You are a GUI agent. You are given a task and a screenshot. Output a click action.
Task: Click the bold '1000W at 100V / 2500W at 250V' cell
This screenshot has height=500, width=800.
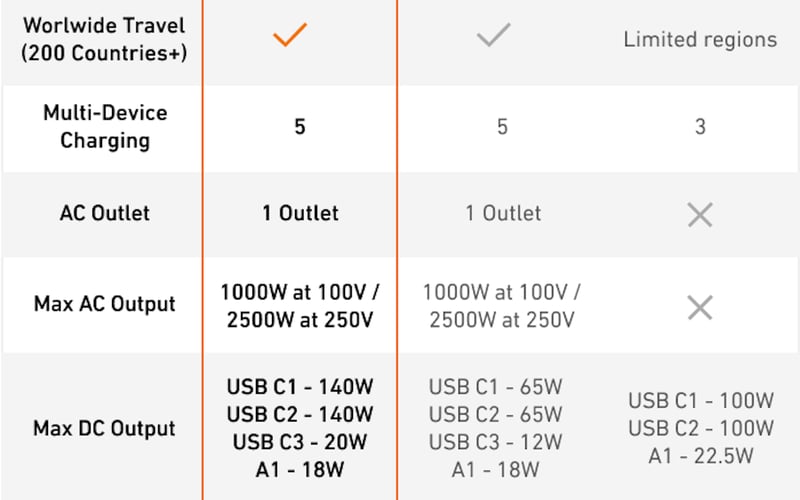coord(300,306)
